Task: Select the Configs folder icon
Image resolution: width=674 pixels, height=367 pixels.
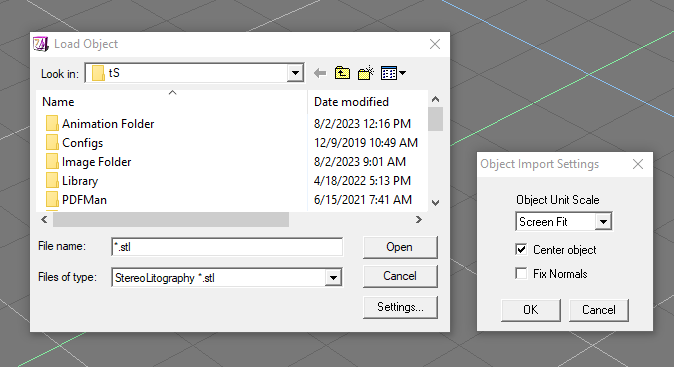Action: (52, 143)
